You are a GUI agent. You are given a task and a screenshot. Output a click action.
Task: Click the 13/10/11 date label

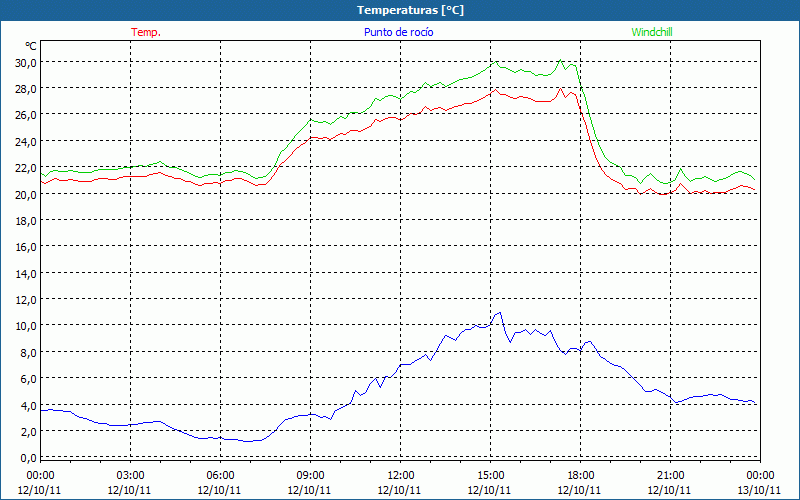tap(759, 490)
